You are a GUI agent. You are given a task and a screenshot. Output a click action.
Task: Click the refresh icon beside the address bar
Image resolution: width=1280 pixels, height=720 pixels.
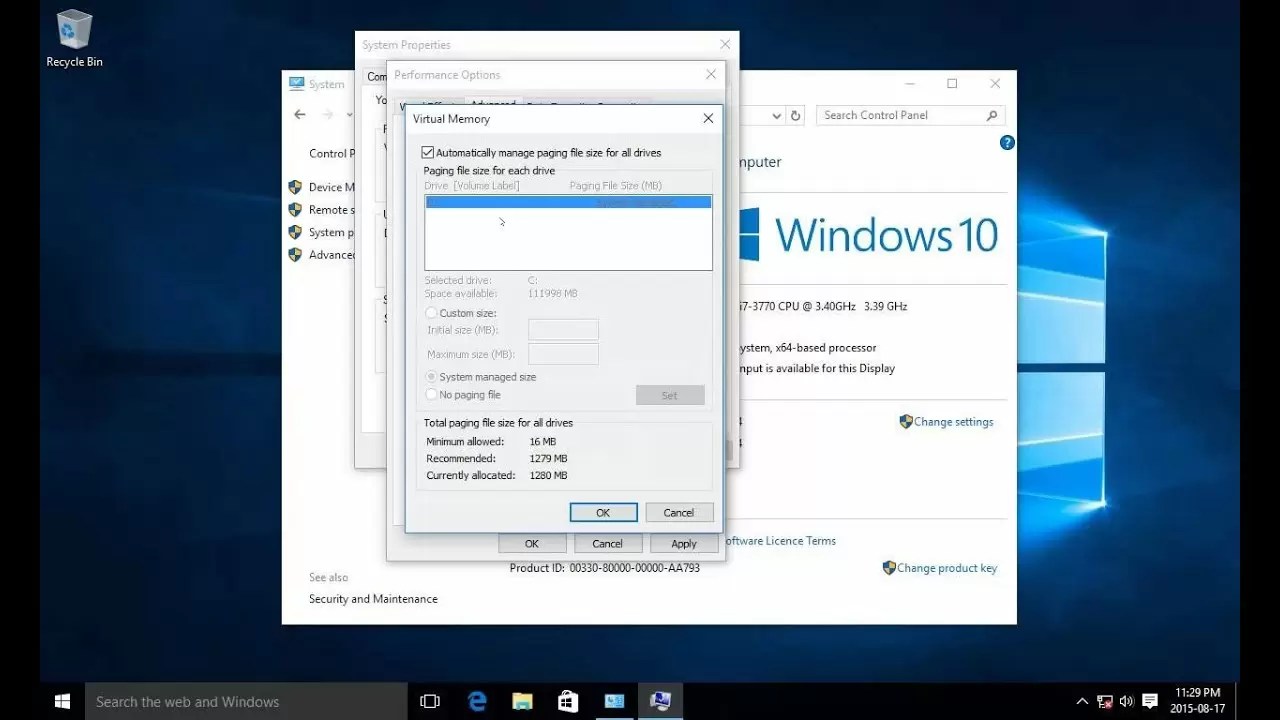[796, 115]
